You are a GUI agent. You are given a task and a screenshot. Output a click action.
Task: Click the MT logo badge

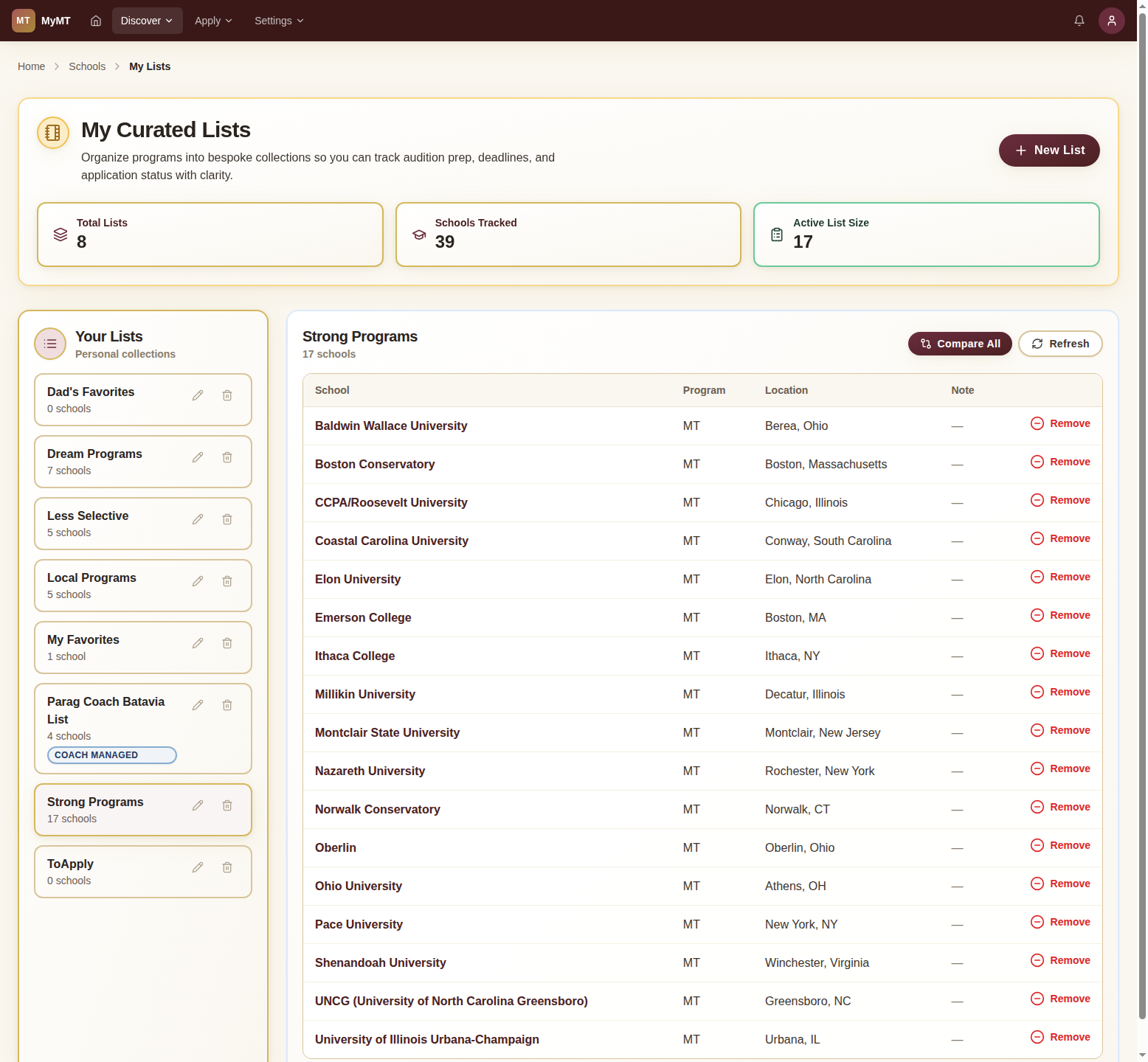coord(24,21)
